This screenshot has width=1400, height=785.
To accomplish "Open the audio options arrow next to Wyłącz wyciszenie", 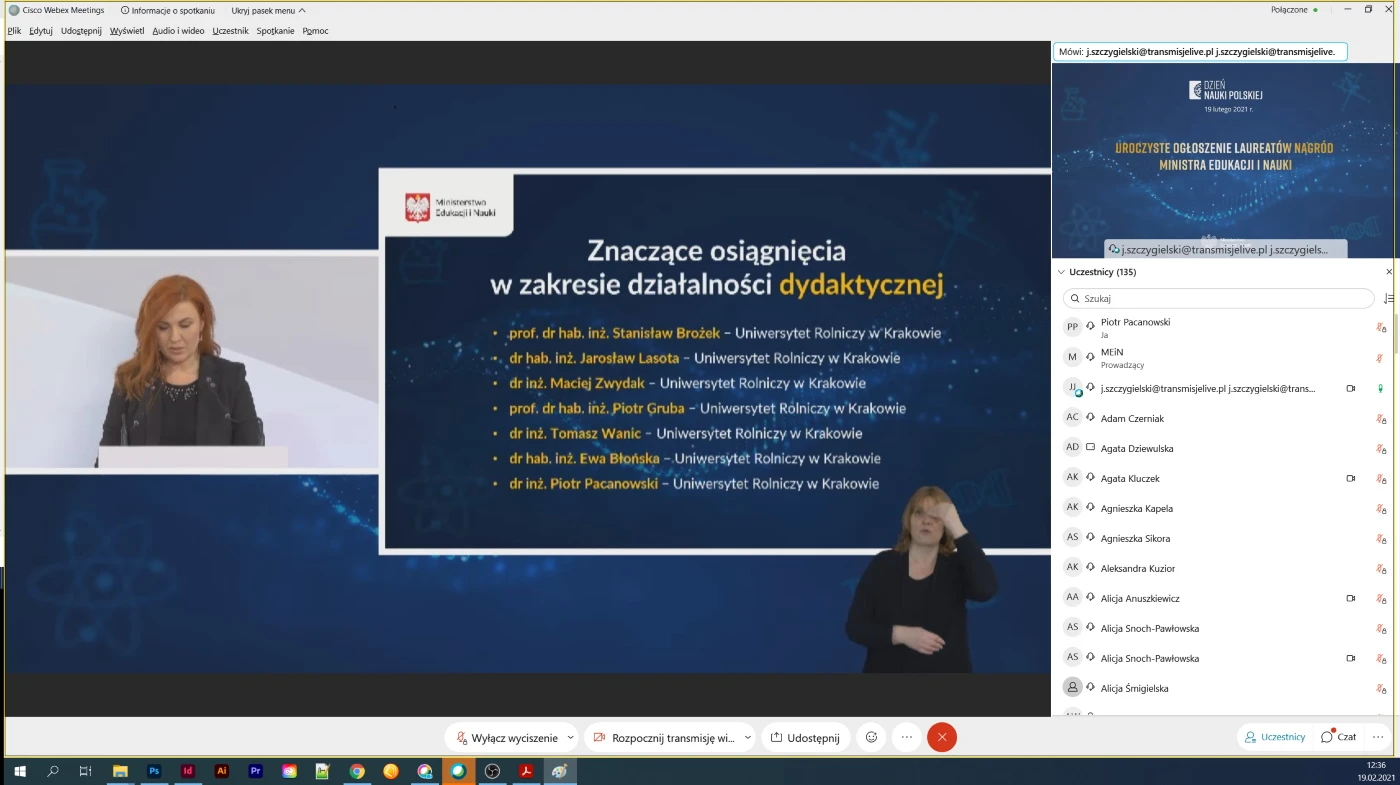I will click(571, 737).
